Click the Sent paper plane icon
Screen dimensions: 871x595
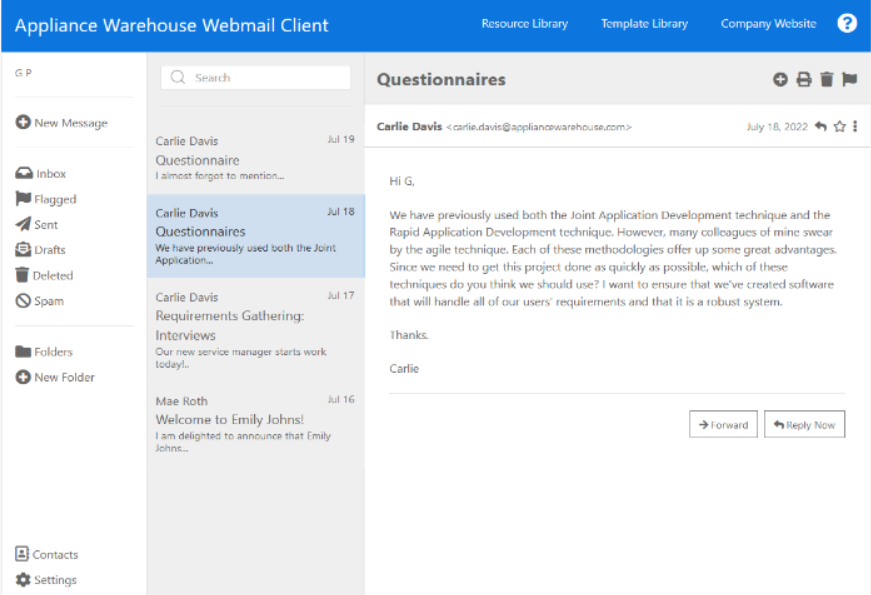pos(23,224)
